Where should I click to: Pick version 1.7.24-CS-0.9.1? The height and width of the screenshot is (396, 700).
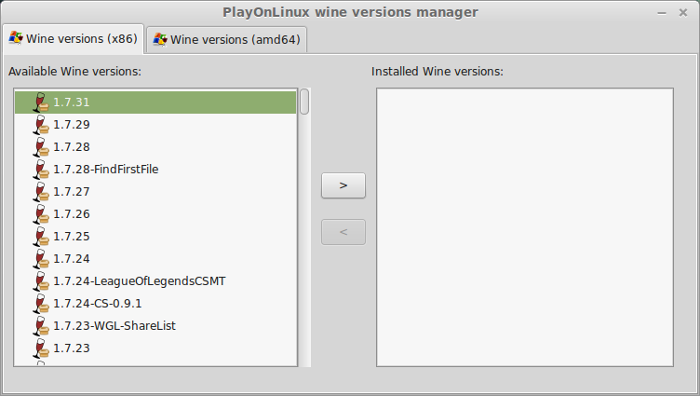(155, 303)
